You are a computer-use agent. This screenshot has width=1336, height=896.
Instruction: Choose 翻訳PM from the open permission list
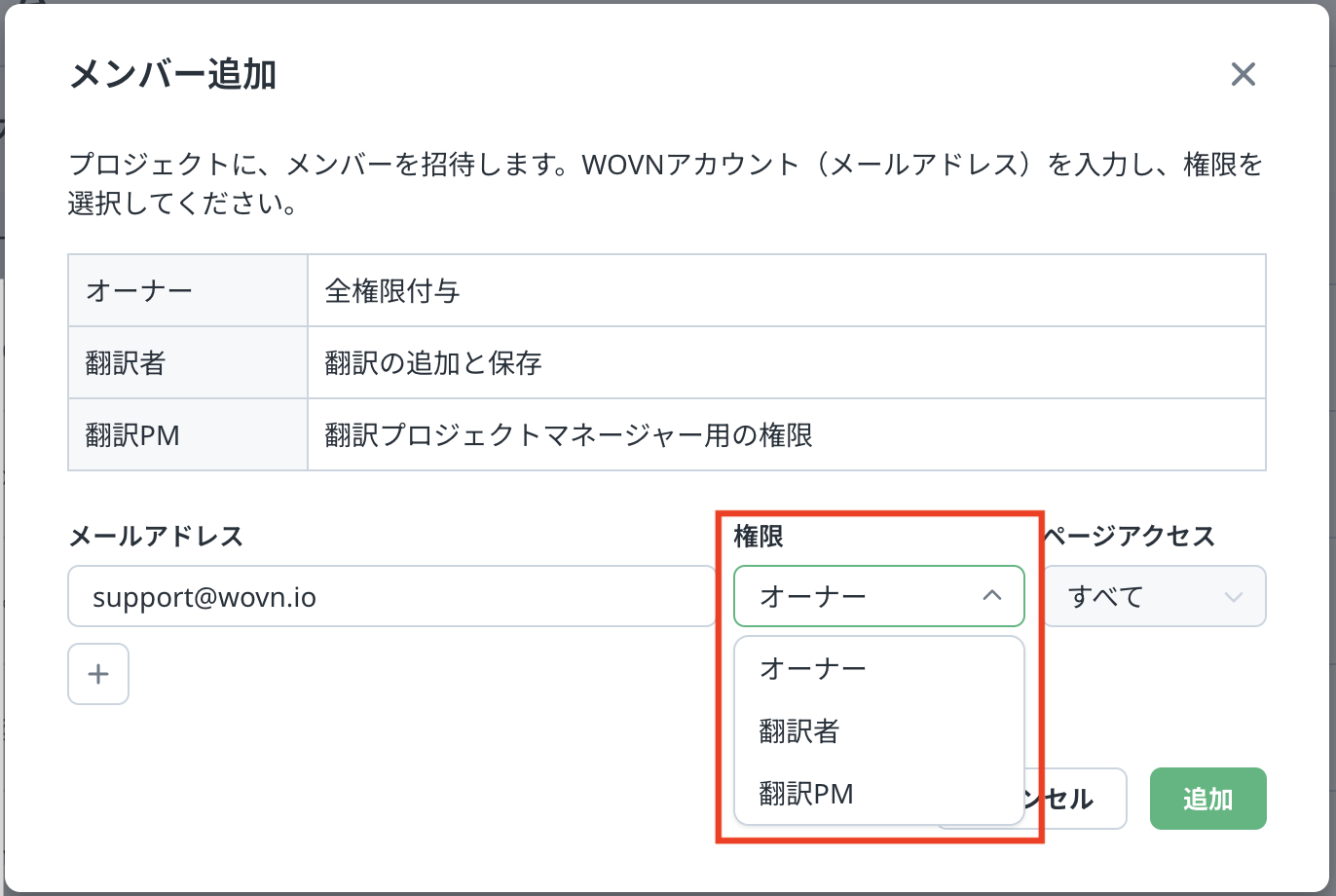click(x=805, y=795)
